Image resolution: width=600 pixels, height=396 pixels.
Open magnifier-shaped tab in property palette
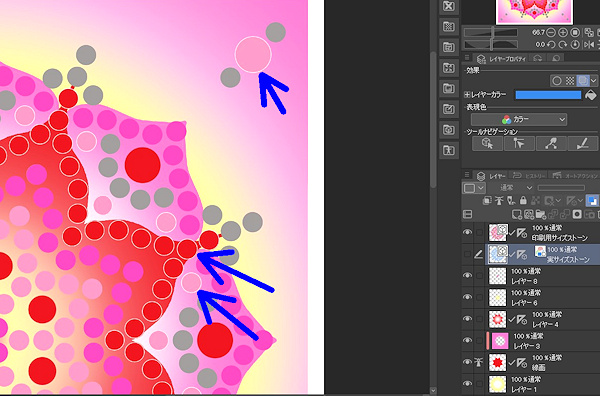pyautogui.click(x=556, y=59)
